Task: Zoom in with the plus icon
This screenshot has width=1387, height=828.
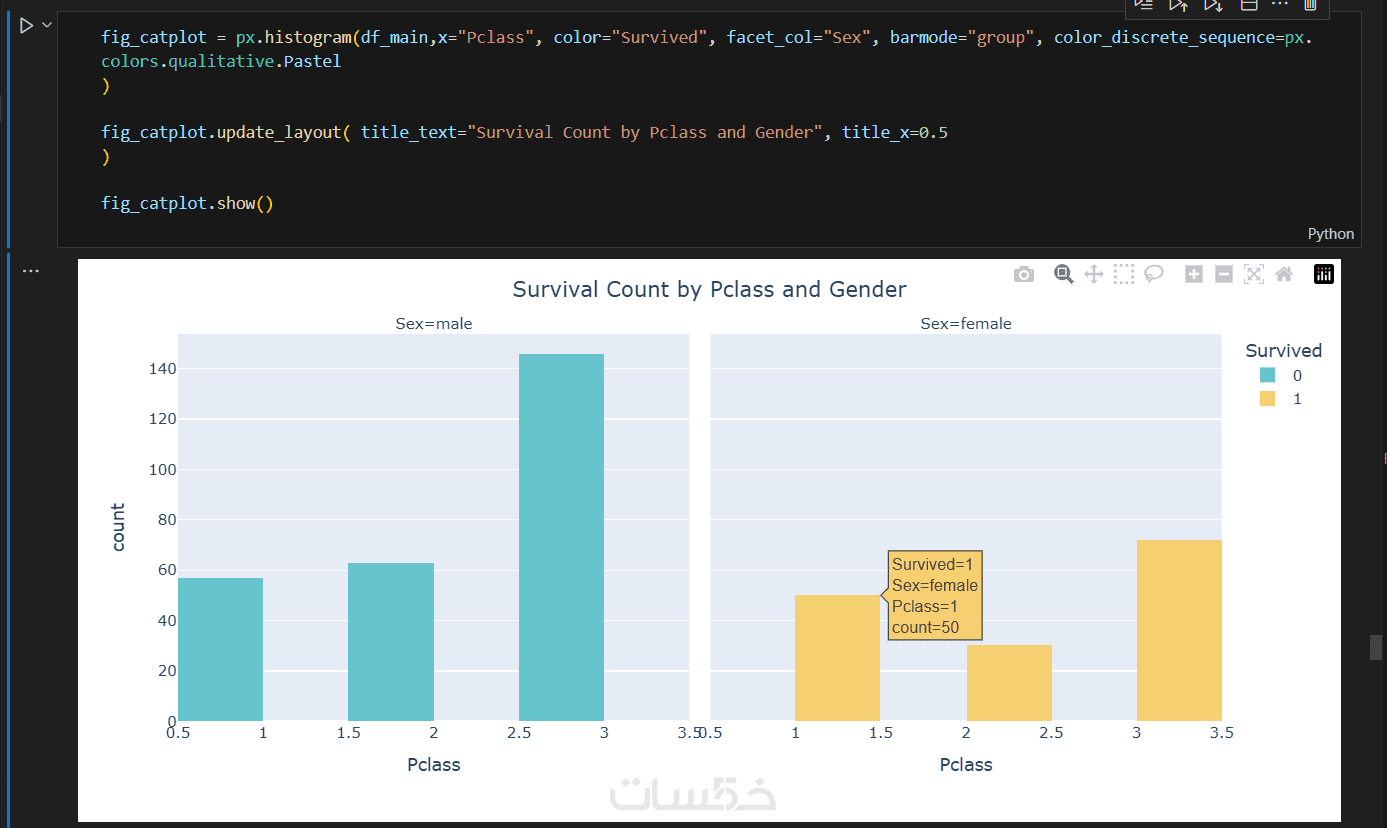Action: tap(1193, 274)
